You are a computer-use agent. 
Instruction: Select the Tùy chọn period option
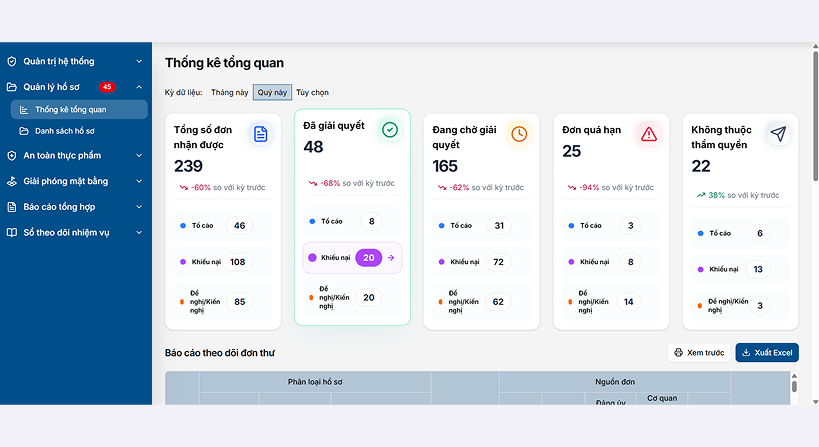312,92
